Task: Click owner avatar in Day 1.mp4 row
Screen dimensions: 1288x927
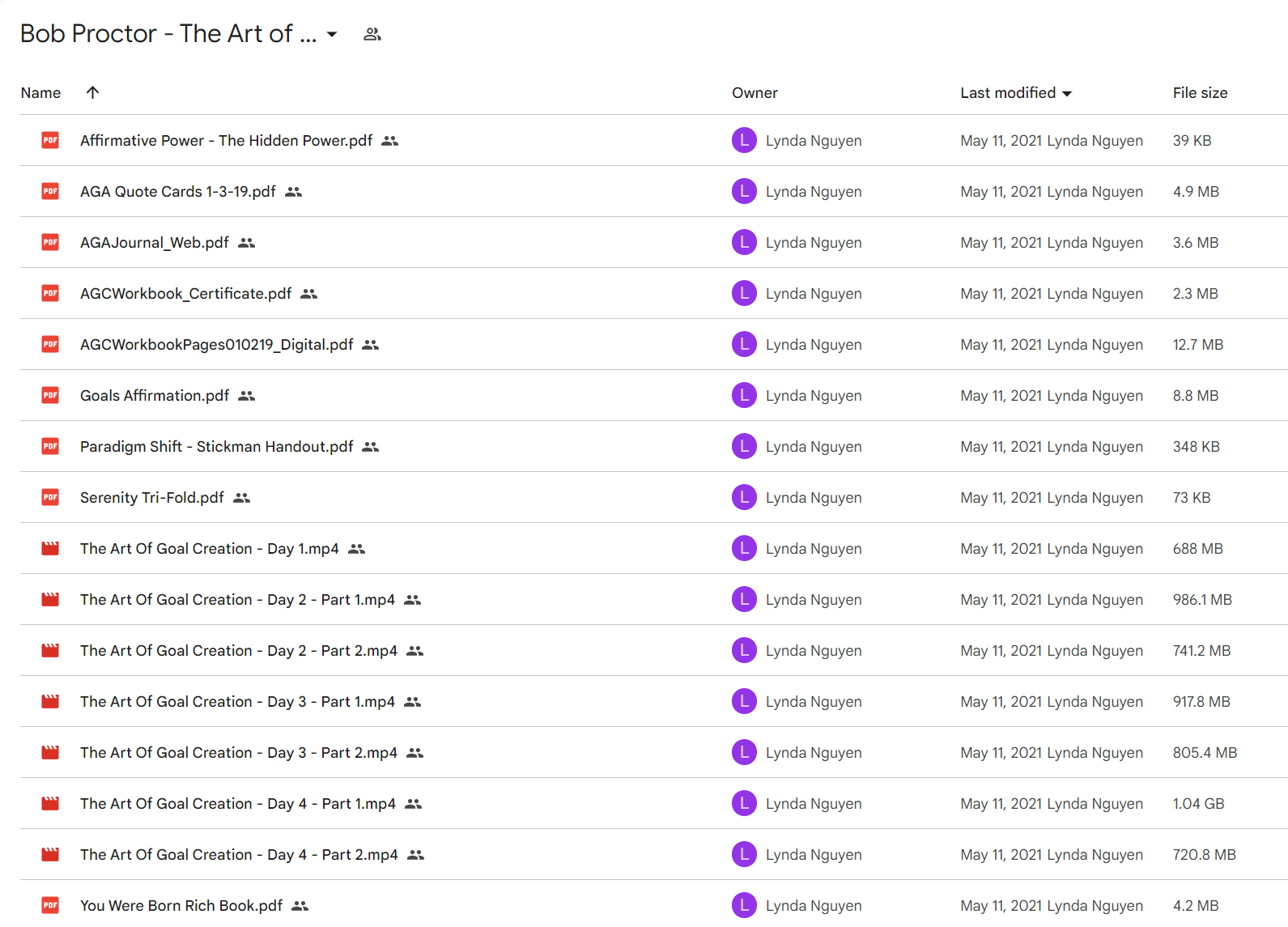Action: coord(744,548)
